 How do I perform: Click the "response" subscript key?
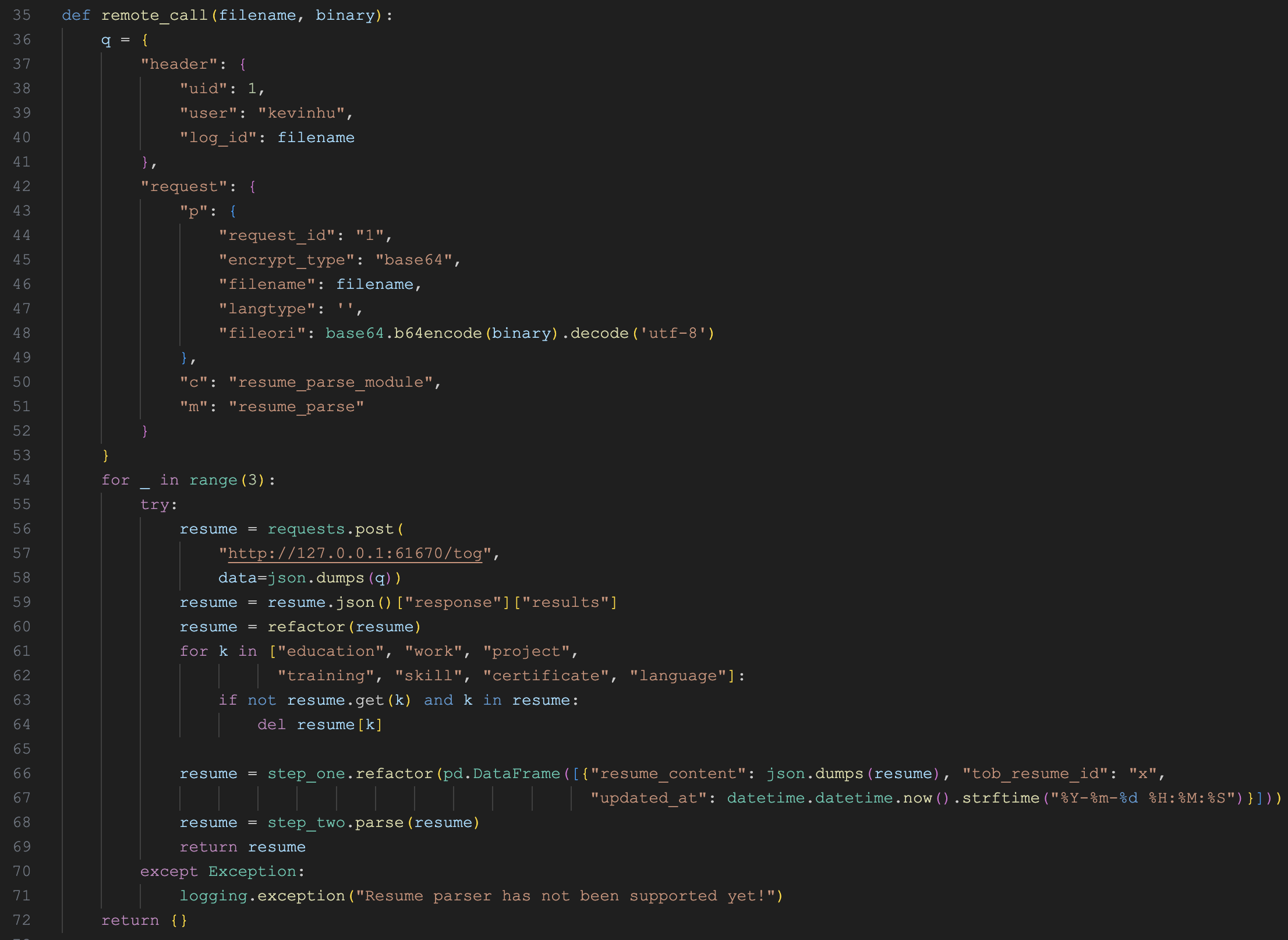click(x=453, y=602)
